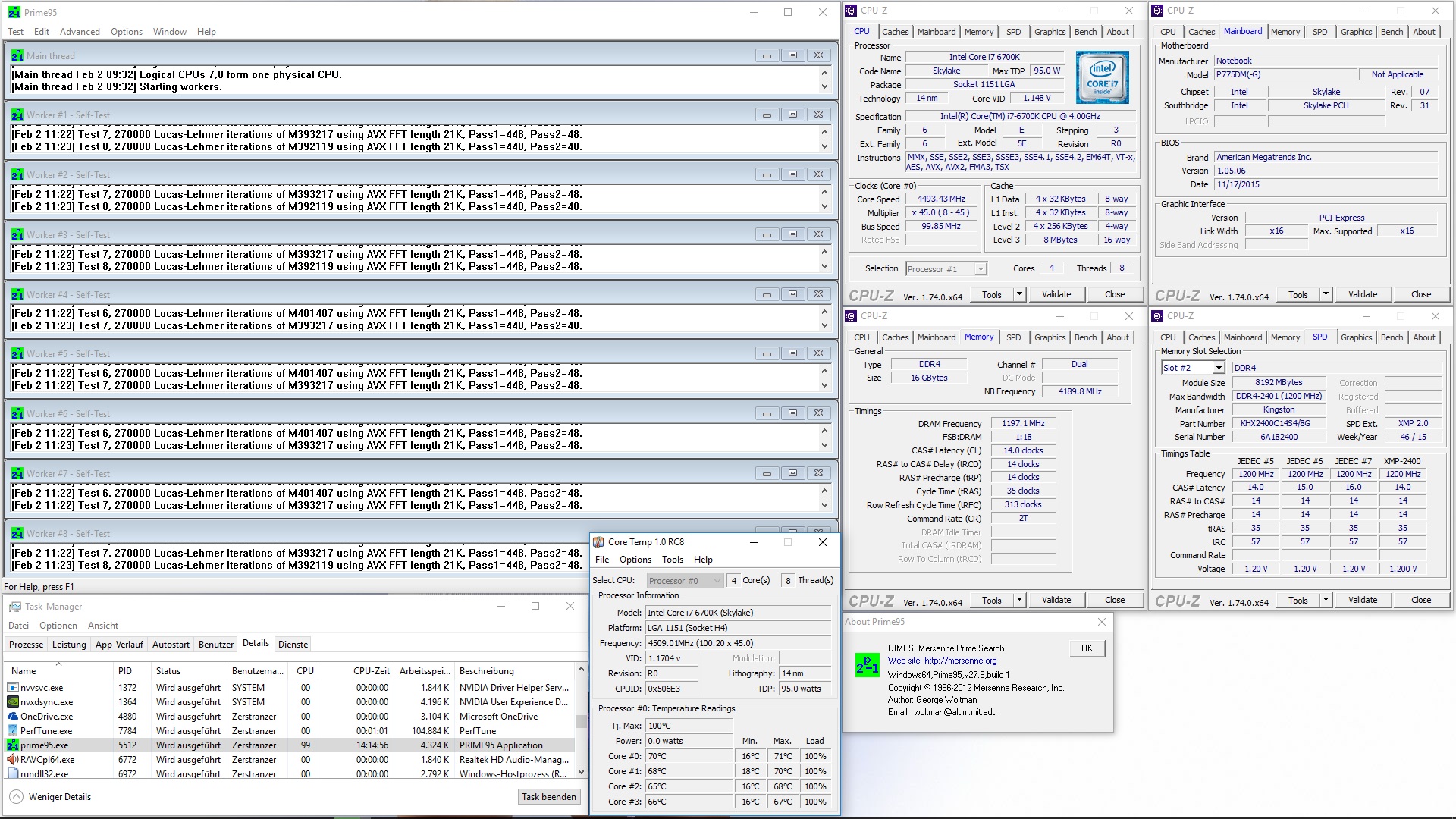This screenshot has height=819, width=1456.
Task: Click the Prime95 icon in the About Prime95 dialog
Action: pyautogui.click(x=867, y=665)
